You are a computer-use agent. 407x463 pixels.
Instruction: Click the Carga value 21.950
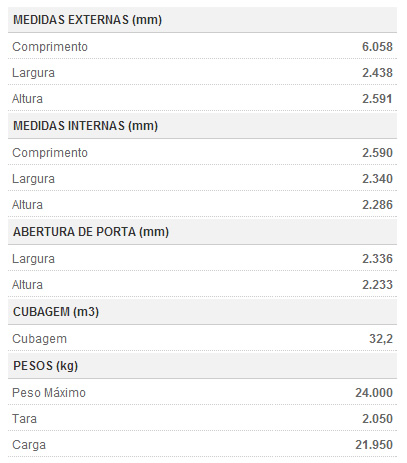(x=374, y=445)
